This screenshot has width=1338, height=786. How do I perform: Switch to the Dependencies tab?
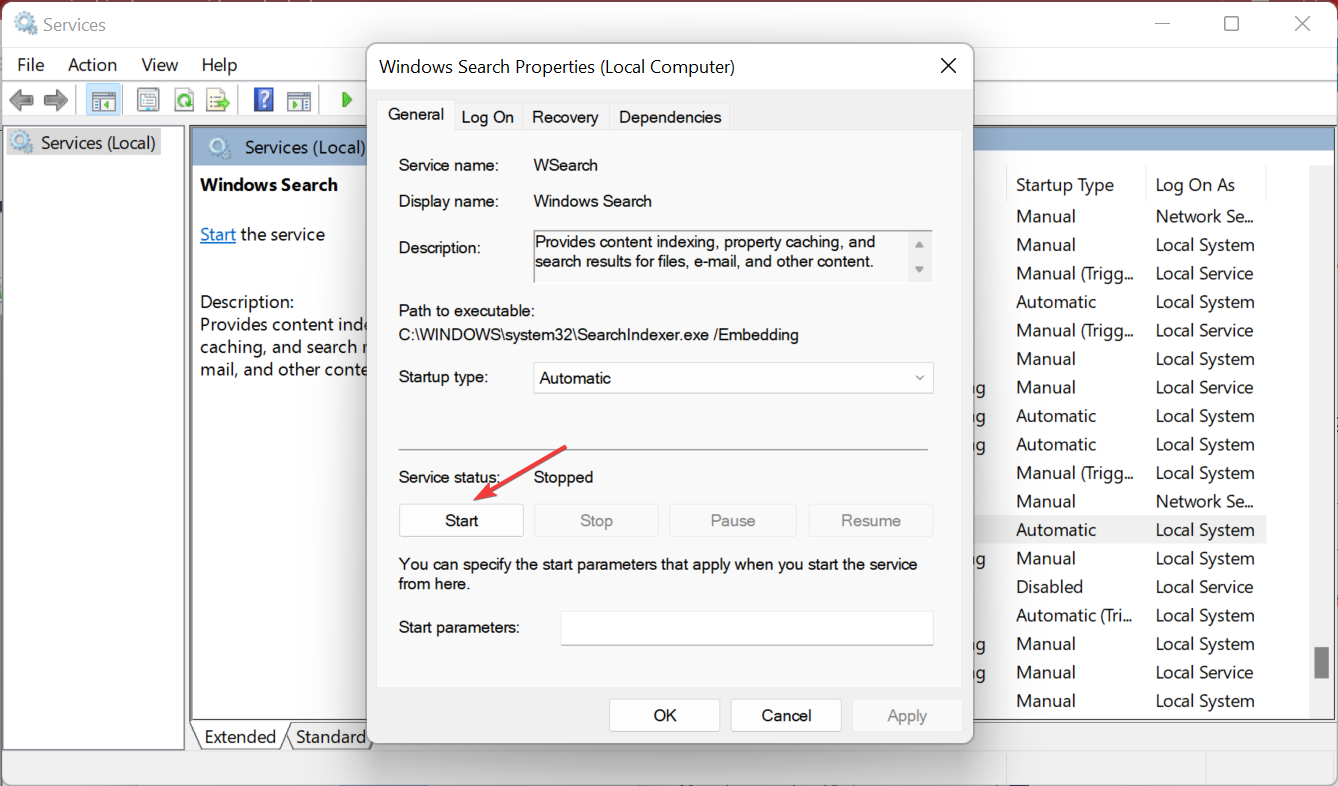670,117
